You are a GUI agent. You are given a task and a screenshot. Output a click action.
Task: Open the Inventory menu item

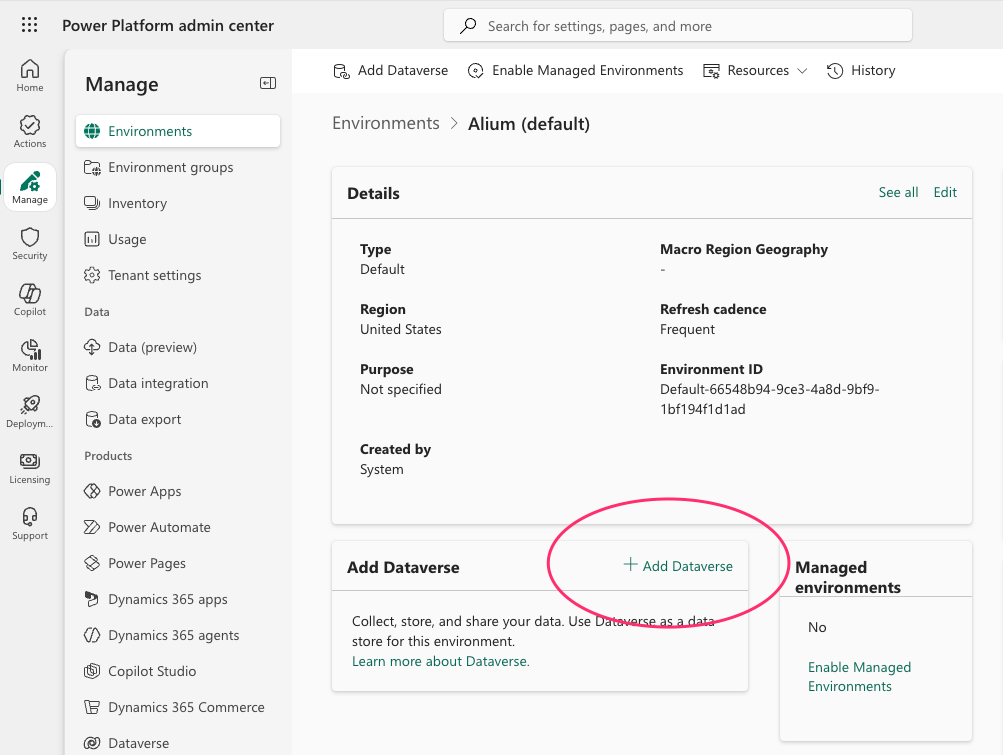tap(178, 203)
